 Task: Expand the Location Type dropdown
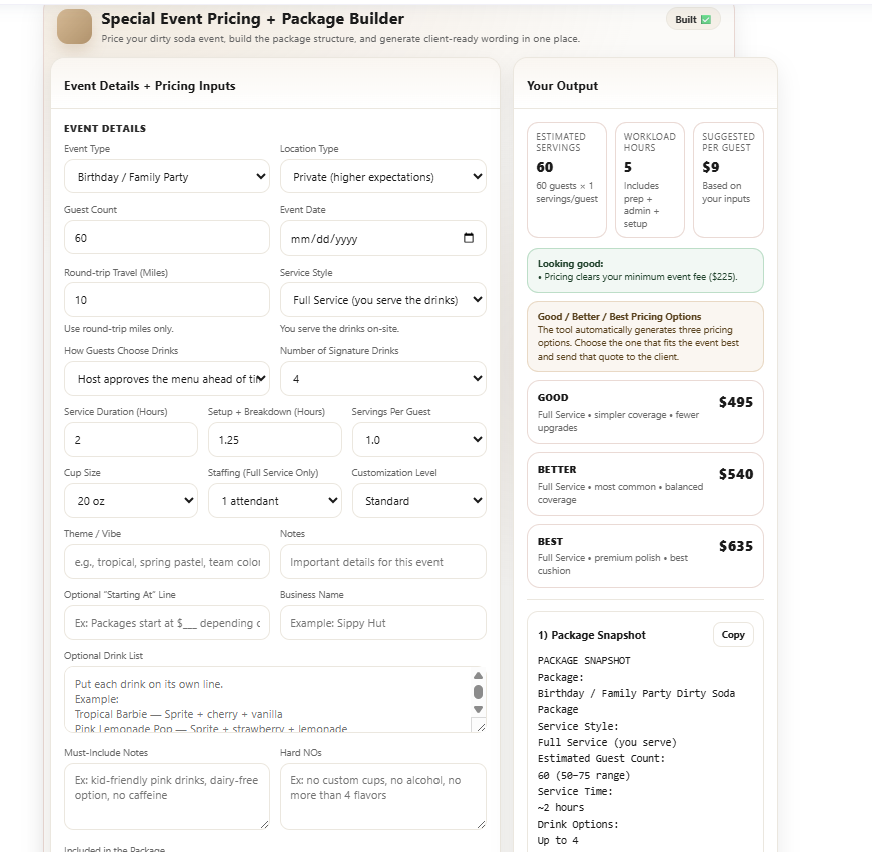(x=383, y=177)
